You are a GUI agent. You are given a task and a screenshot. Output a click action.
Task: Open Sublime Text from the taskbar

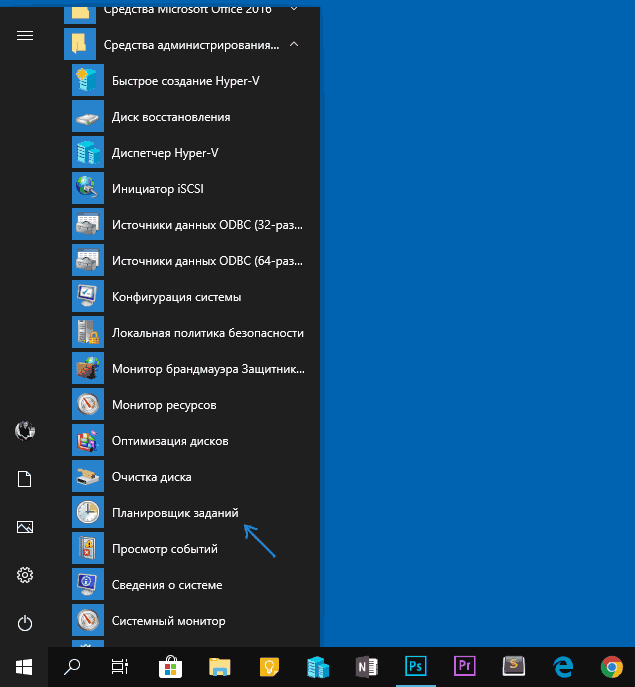coord(514,667)
